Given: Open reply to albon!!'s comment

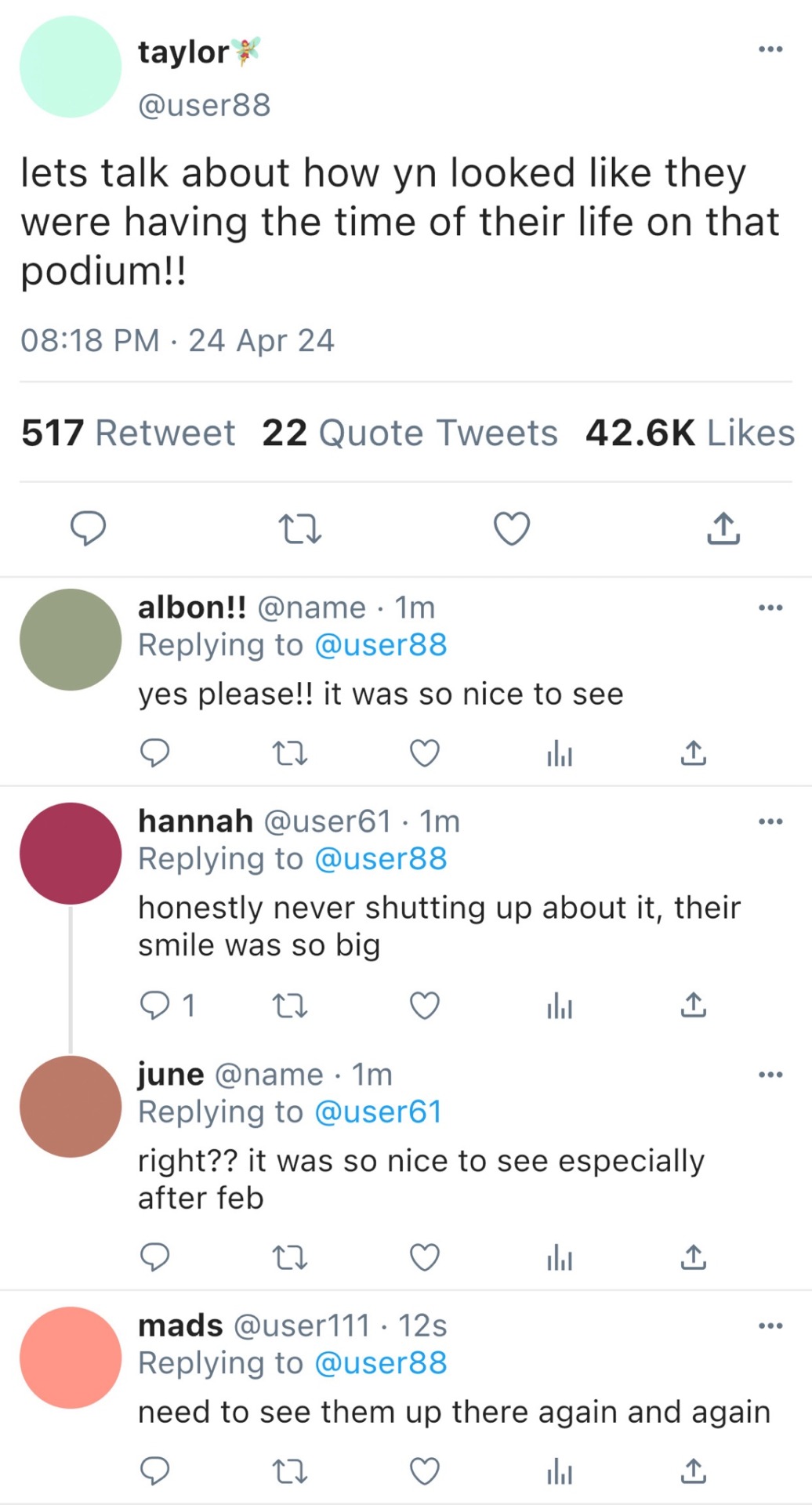Looking at the screenshot, I should point(154,753).
